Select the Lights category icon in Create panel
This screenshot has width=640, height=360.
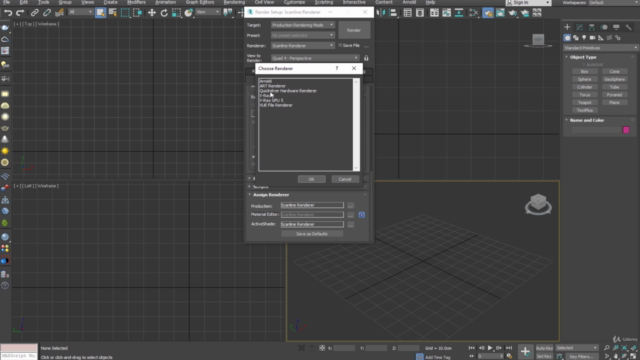pos(584,38)
